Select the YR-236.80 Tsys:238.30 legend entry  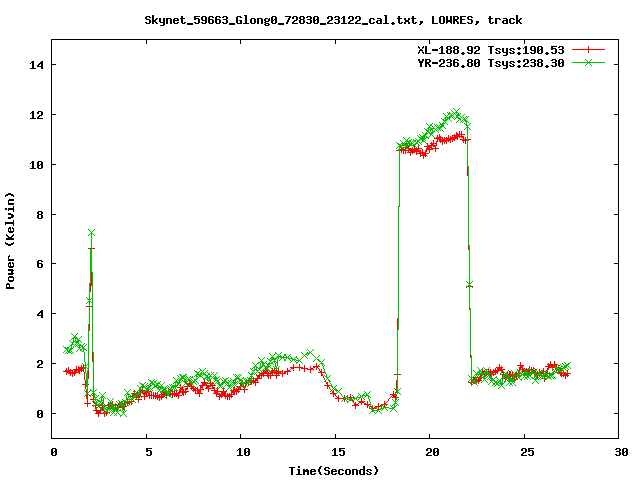(x=491, y=63)
